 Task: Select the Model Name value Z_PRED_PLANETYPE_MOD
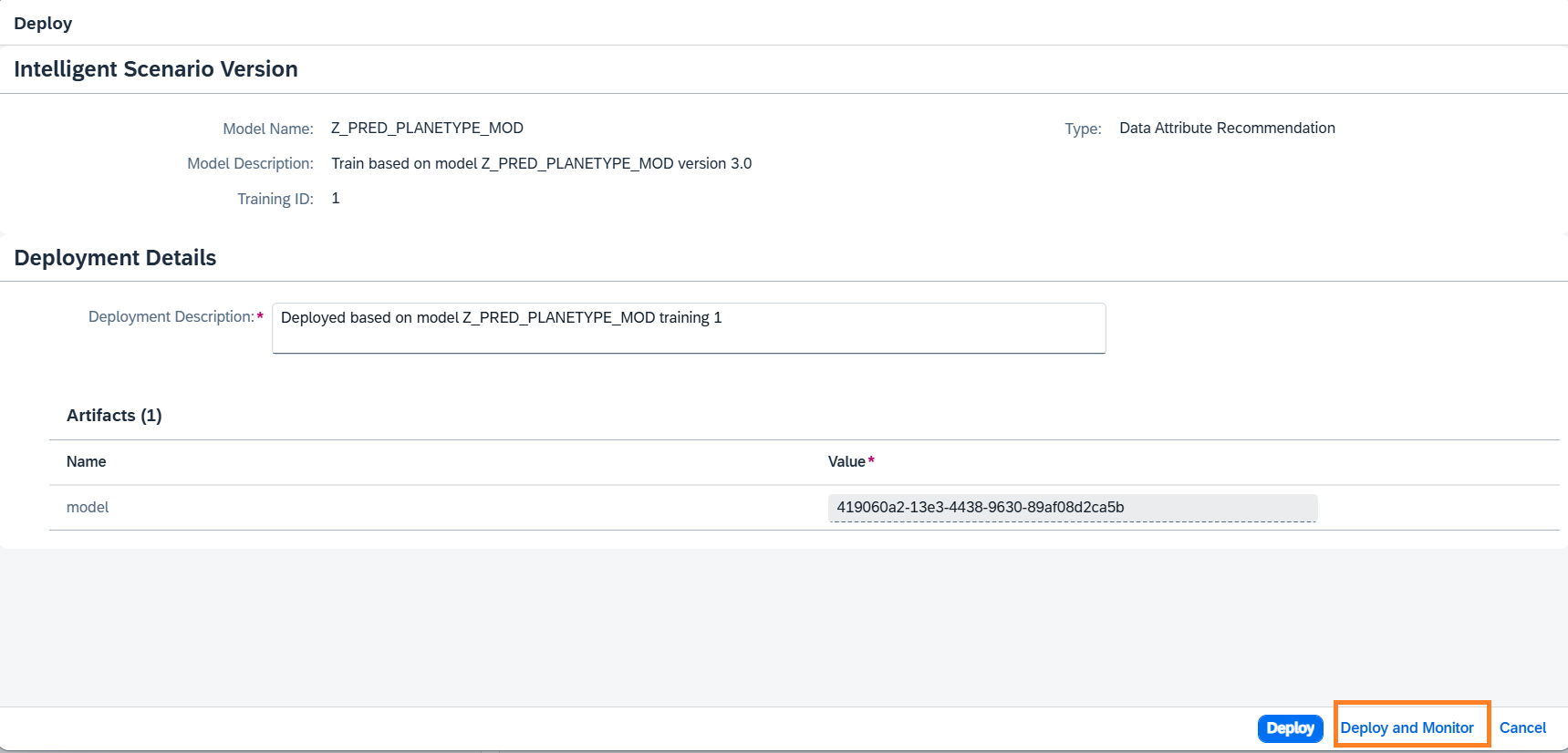pos(427,128)
